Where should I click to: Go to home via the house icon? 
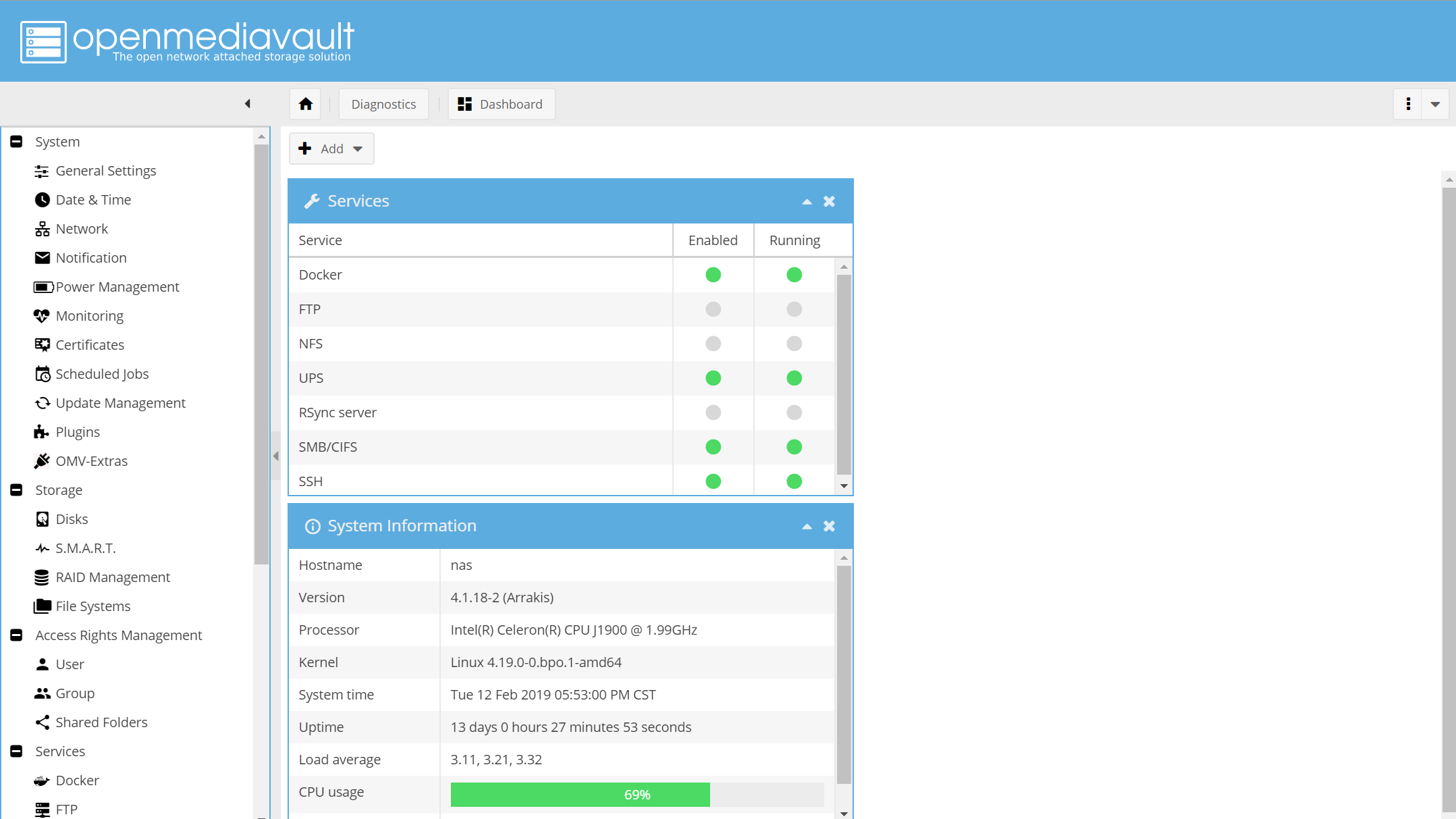[x=306, y=104]
